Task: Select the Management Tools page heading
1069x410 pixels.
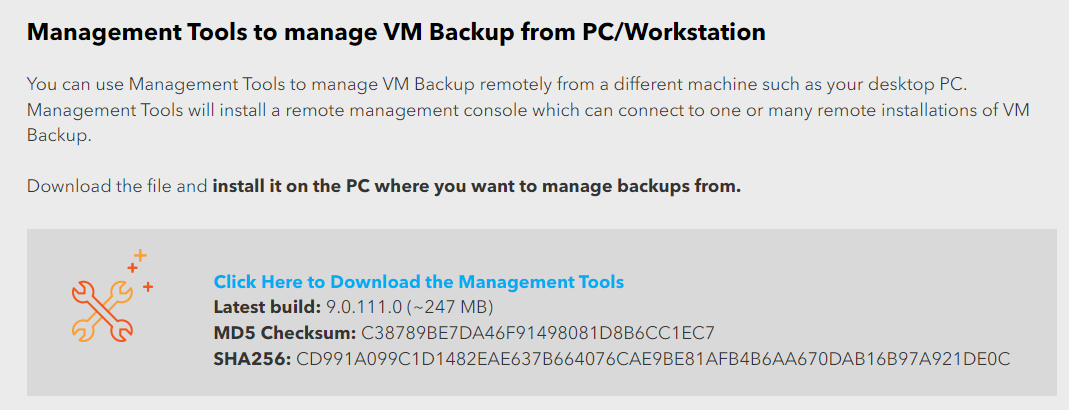Action: (396, 33)
